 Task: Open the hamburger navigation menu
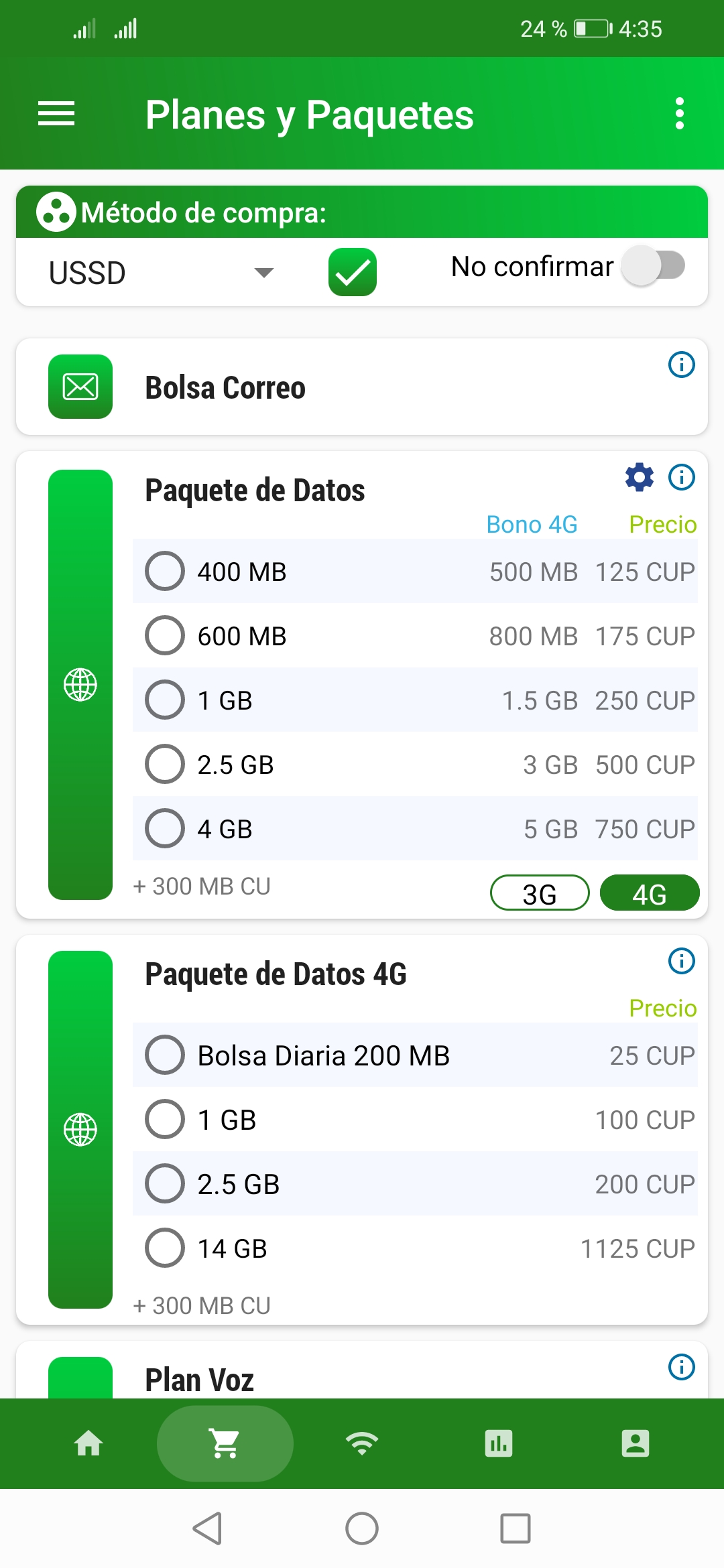tap(56, 114)
